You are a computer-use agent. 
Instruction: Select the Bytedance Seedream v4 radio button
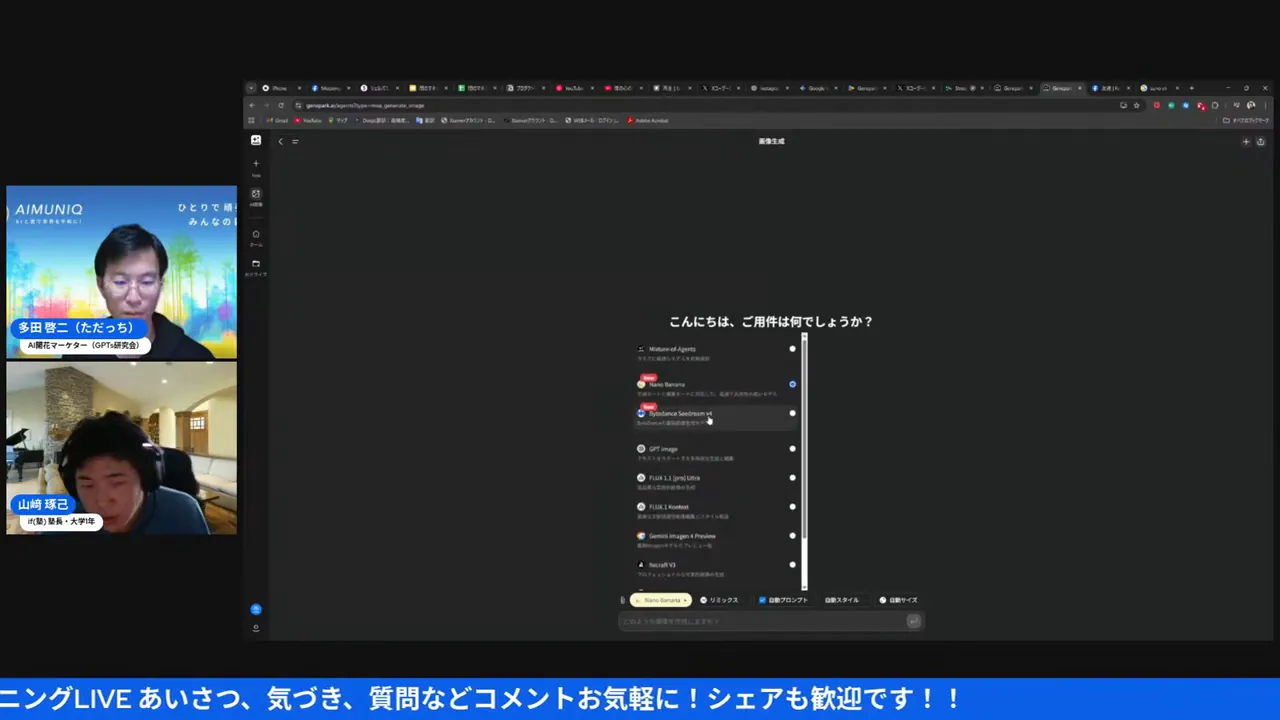(792, 413)
